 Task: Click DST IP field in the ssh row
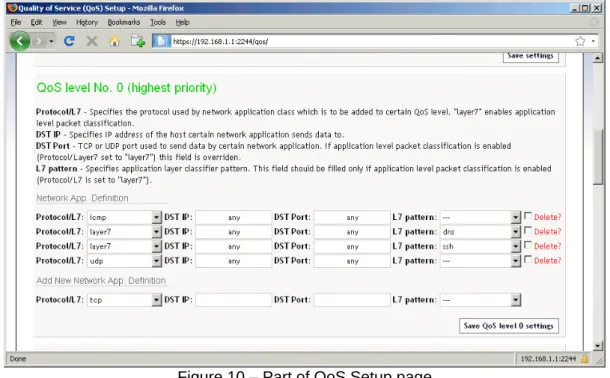233,246
